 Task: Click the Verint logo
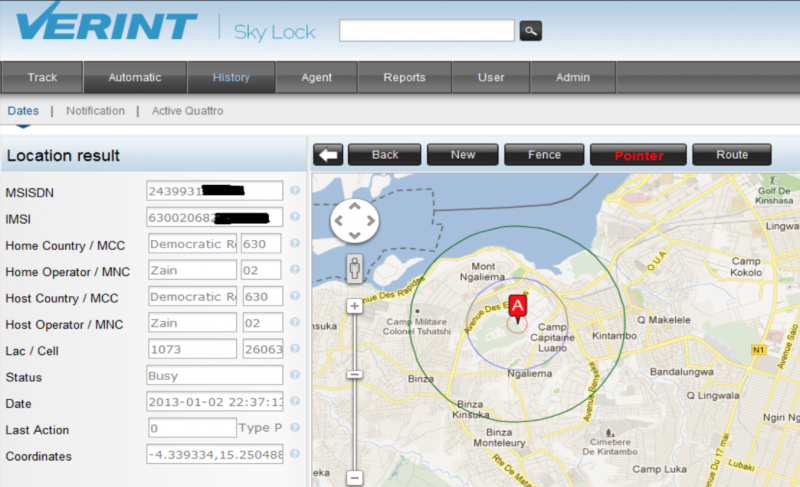[x=106, y=23]
